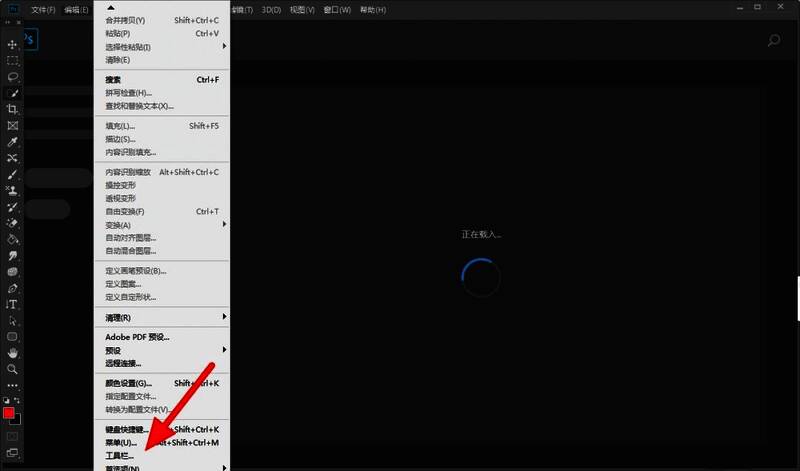Image resolution: width=800 pixels, height=471 pixels.
Task: Select the Lasso tool
Action: tap(13, 77)
